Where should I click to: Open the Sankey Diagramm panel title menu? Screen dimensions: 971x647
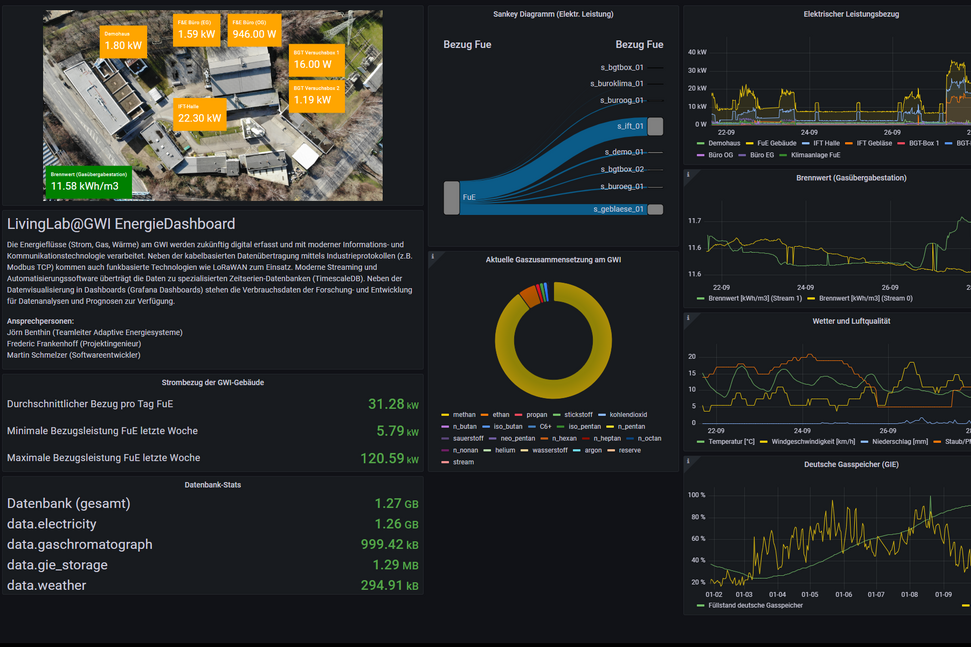[553, 14]
